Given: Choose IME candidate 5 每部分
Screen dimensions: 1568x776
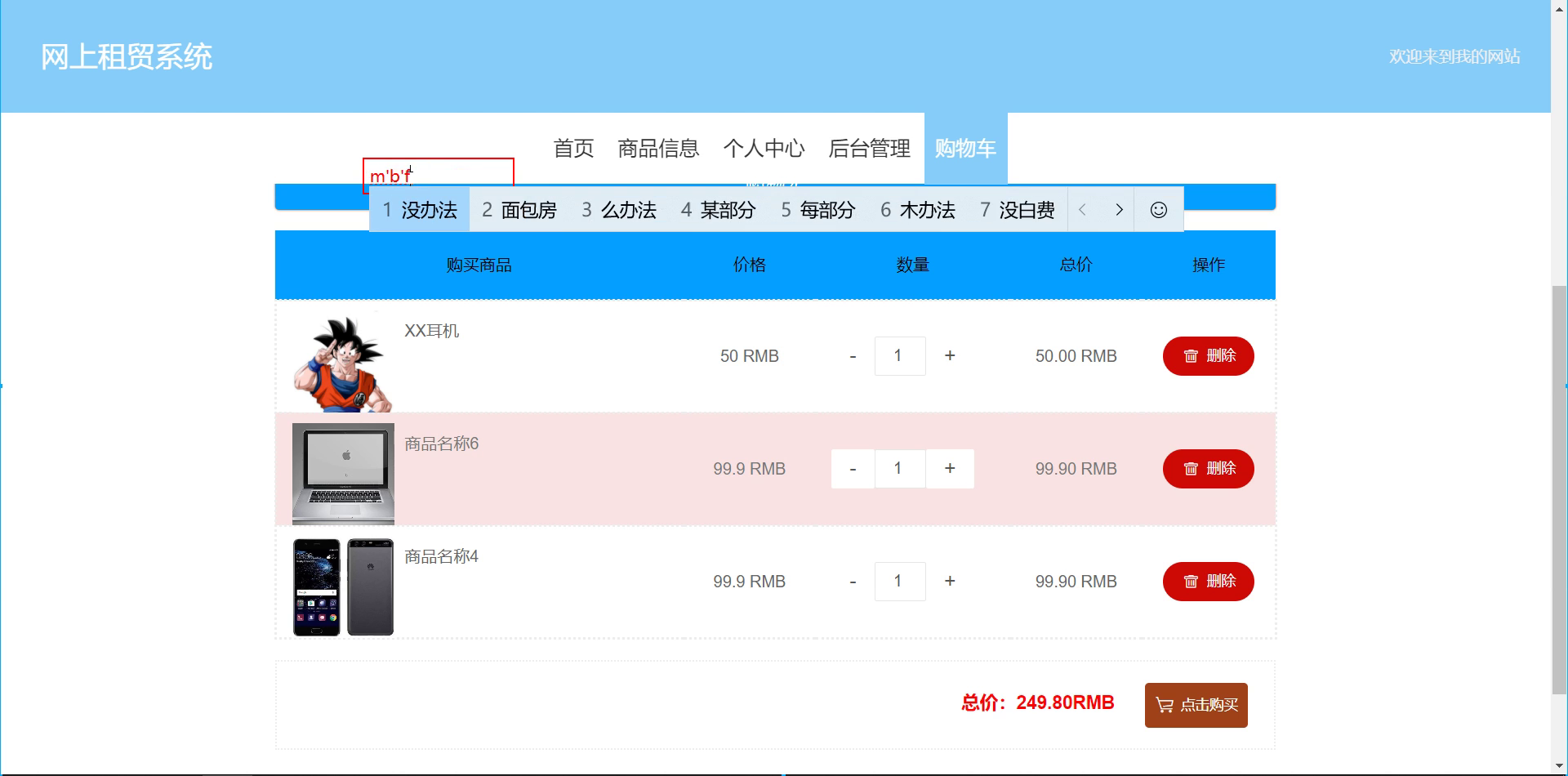Looking at the screenshot, I should point(817,210).
